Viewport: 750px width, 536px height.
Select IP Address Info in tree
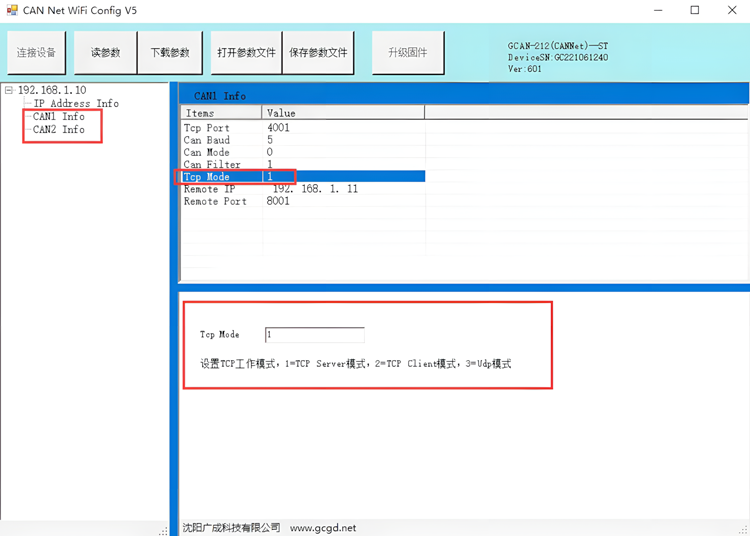(76, 103)
